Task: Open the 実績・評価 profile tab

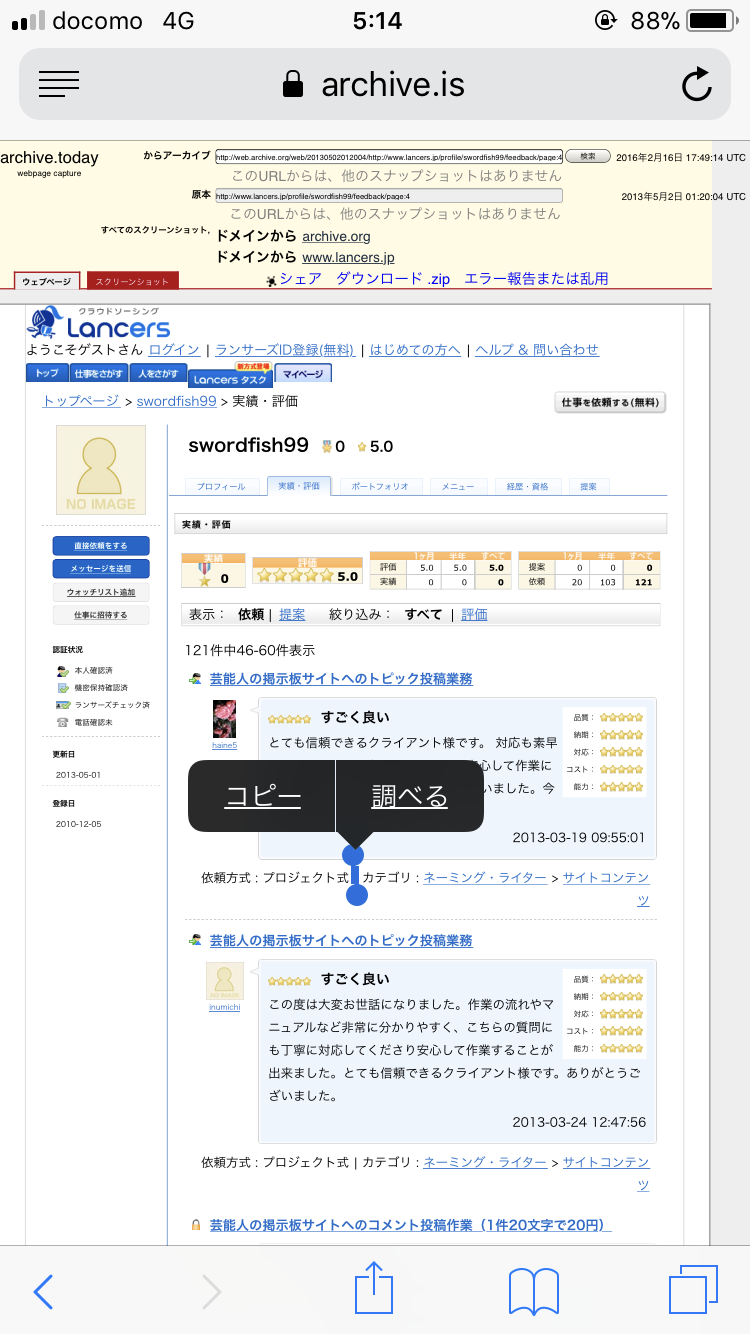Action: click(x=298, y=486)
